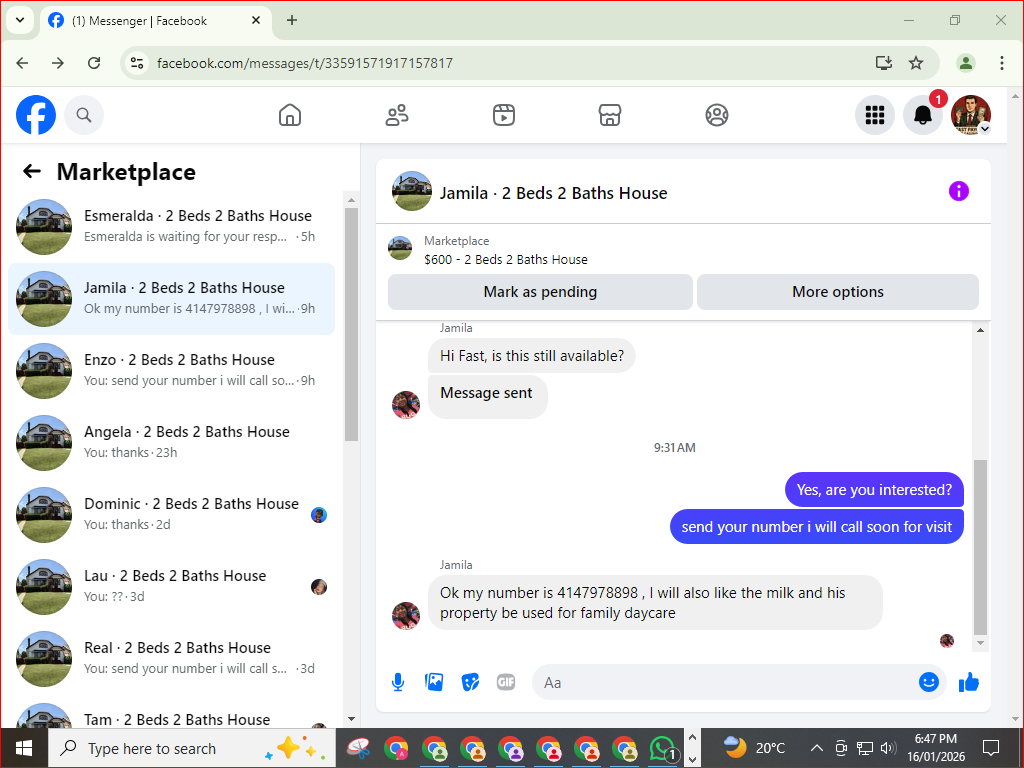The image size is (1024, 768).
Task: Open the Facebook logo home link
Action: pyautogui.click(x=36, y=115)
